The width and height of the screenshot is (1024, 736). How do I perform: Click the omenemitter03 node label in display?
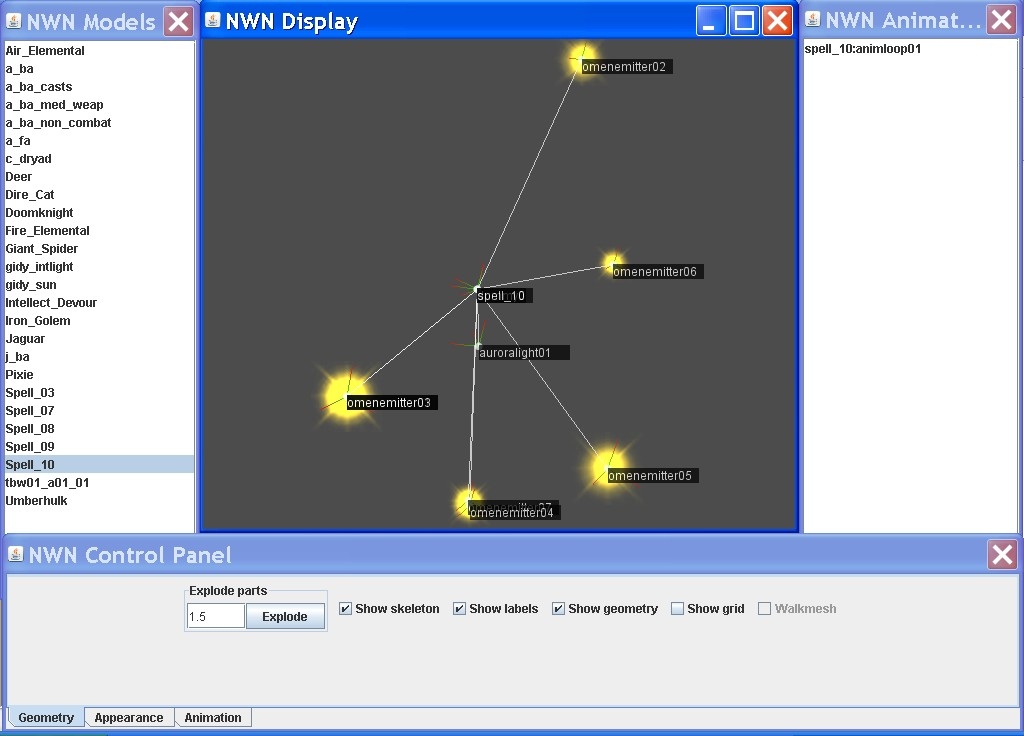[389, 403]
